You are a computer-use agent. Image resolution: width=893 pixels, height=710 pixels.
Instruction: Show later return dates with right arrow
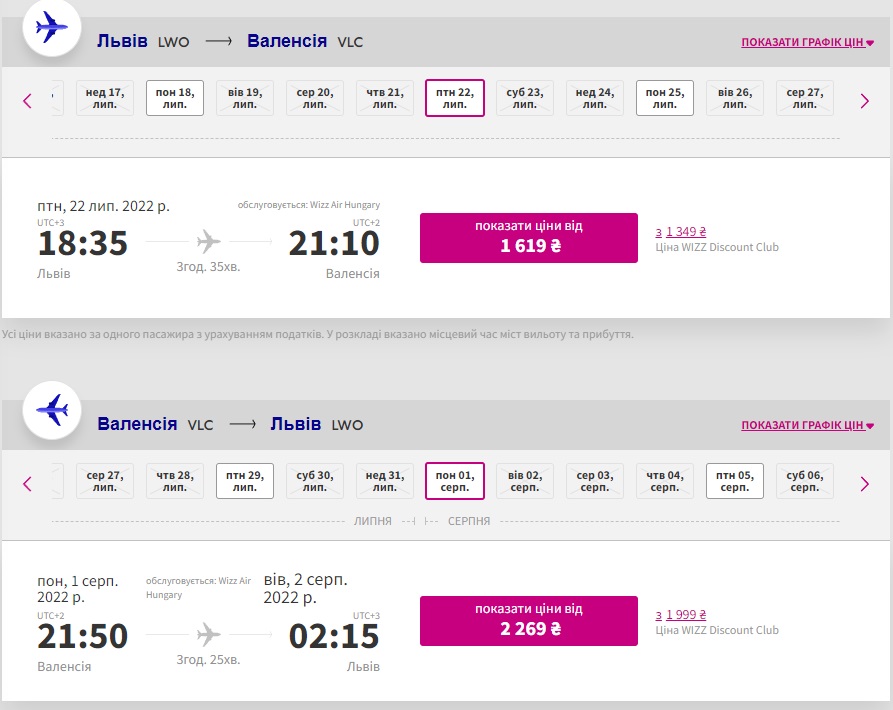point(865,484)
